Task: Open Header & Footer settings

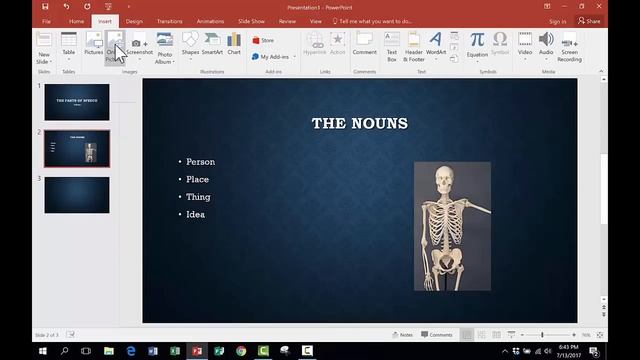Action: 414,47
